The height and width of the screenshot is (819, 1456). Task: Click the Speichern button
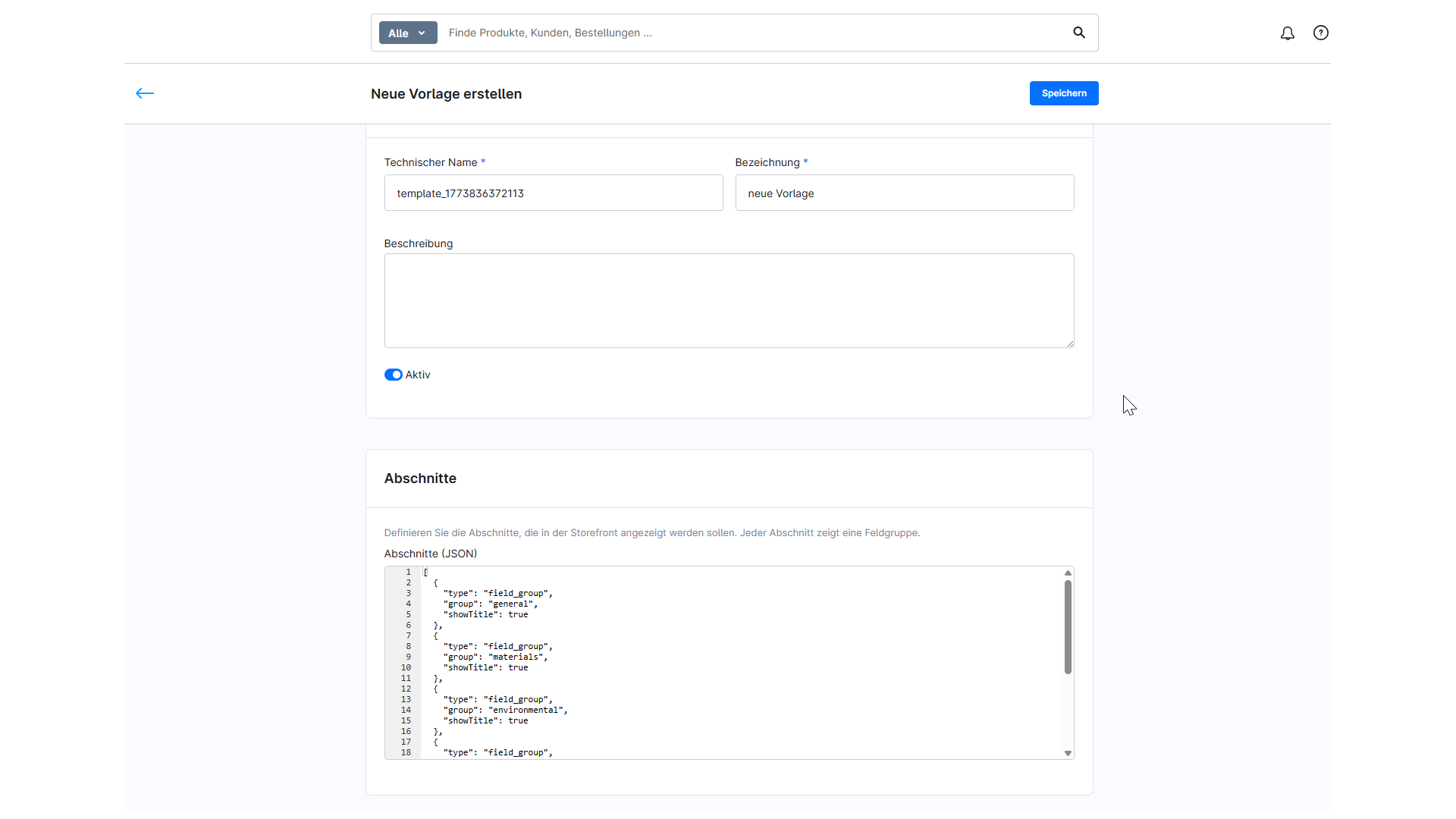1064,93
